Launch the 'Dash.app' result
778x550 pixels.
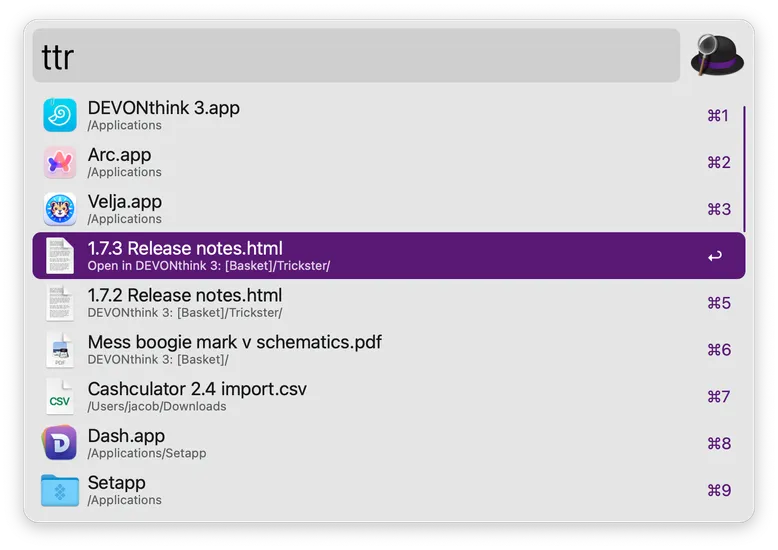coord(389,443)
